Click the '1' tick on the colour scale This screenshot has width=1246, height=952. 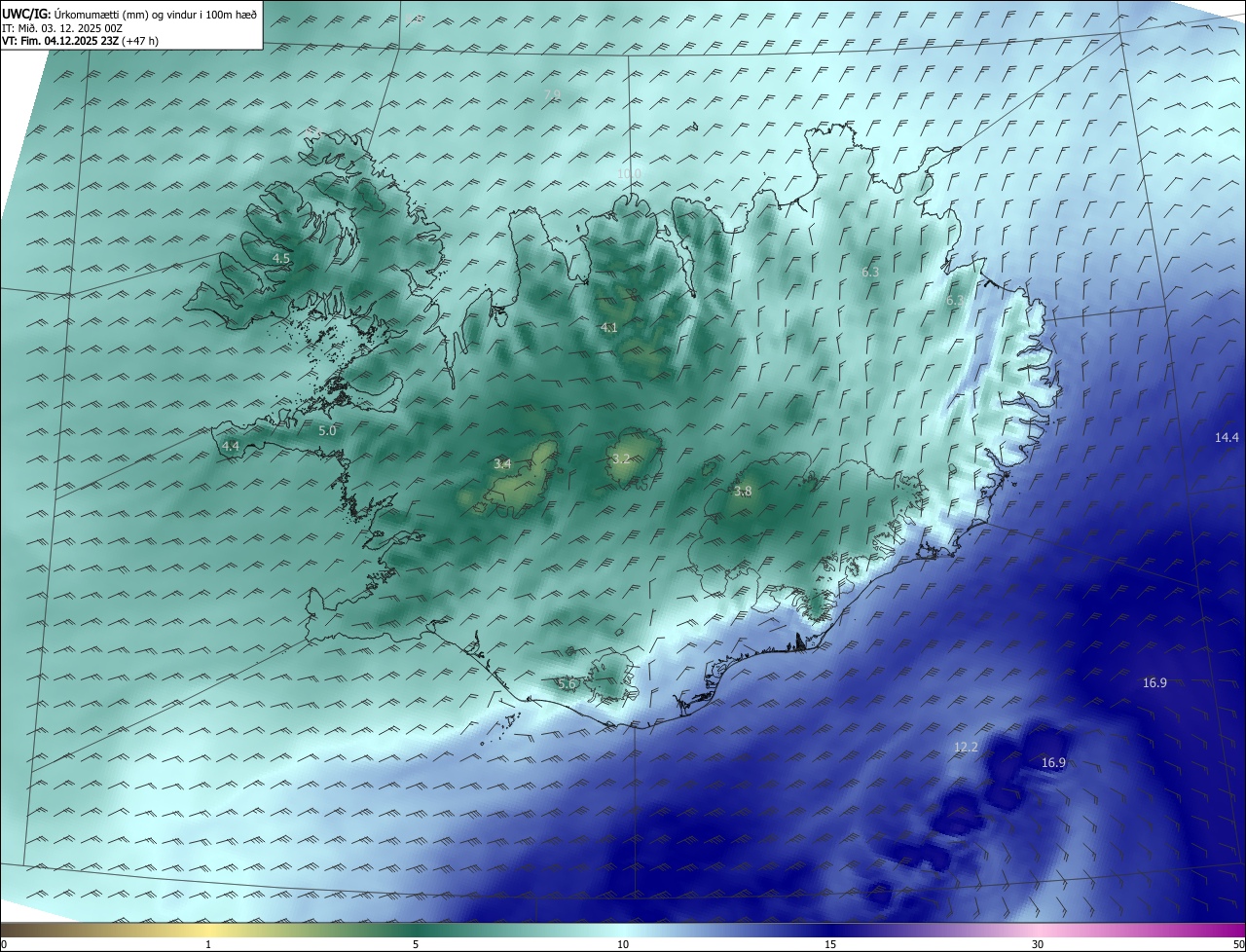[208, 944]
